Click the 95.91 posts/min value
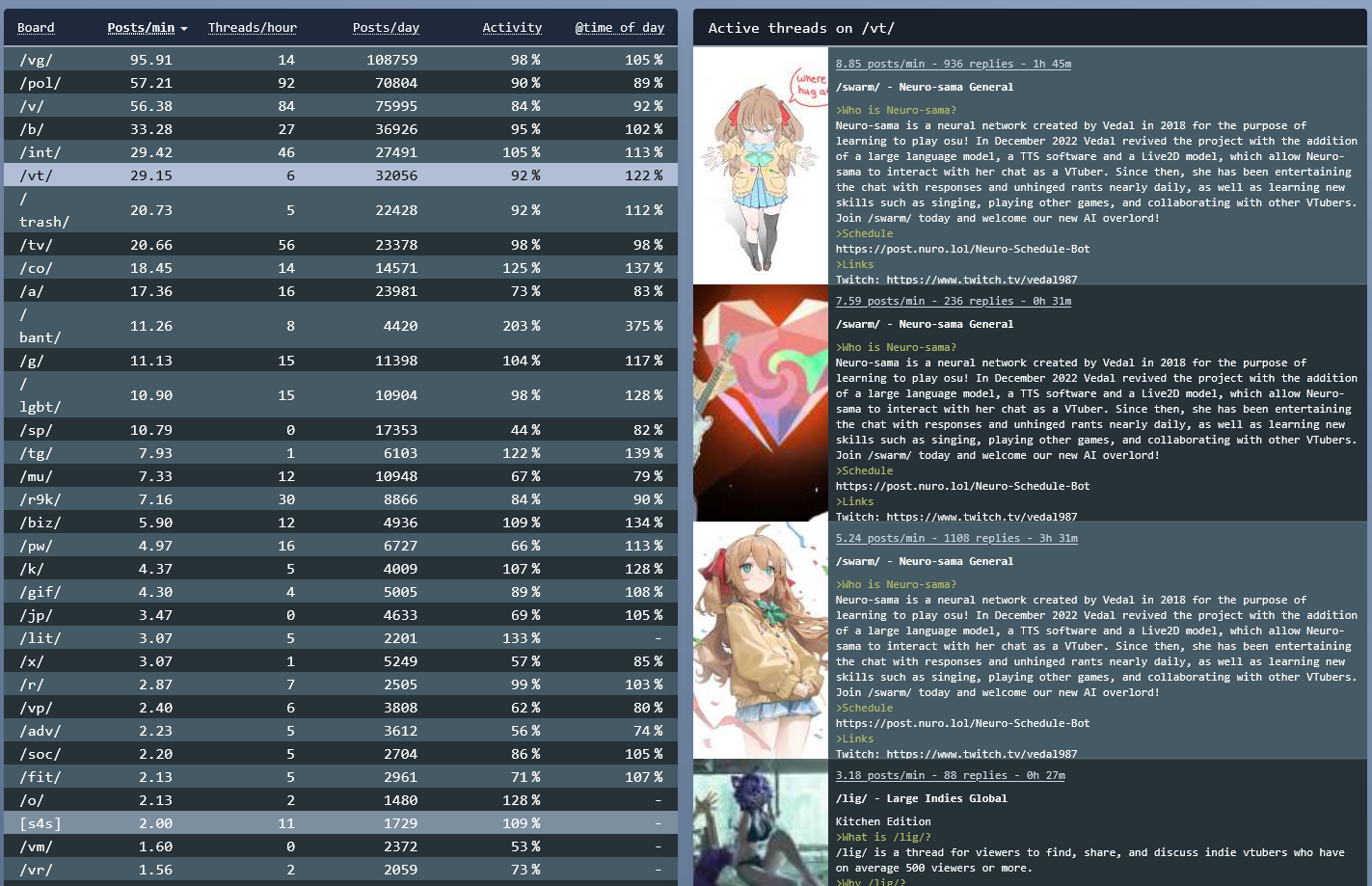1372x886 pixels. click(x=151, y=60)
